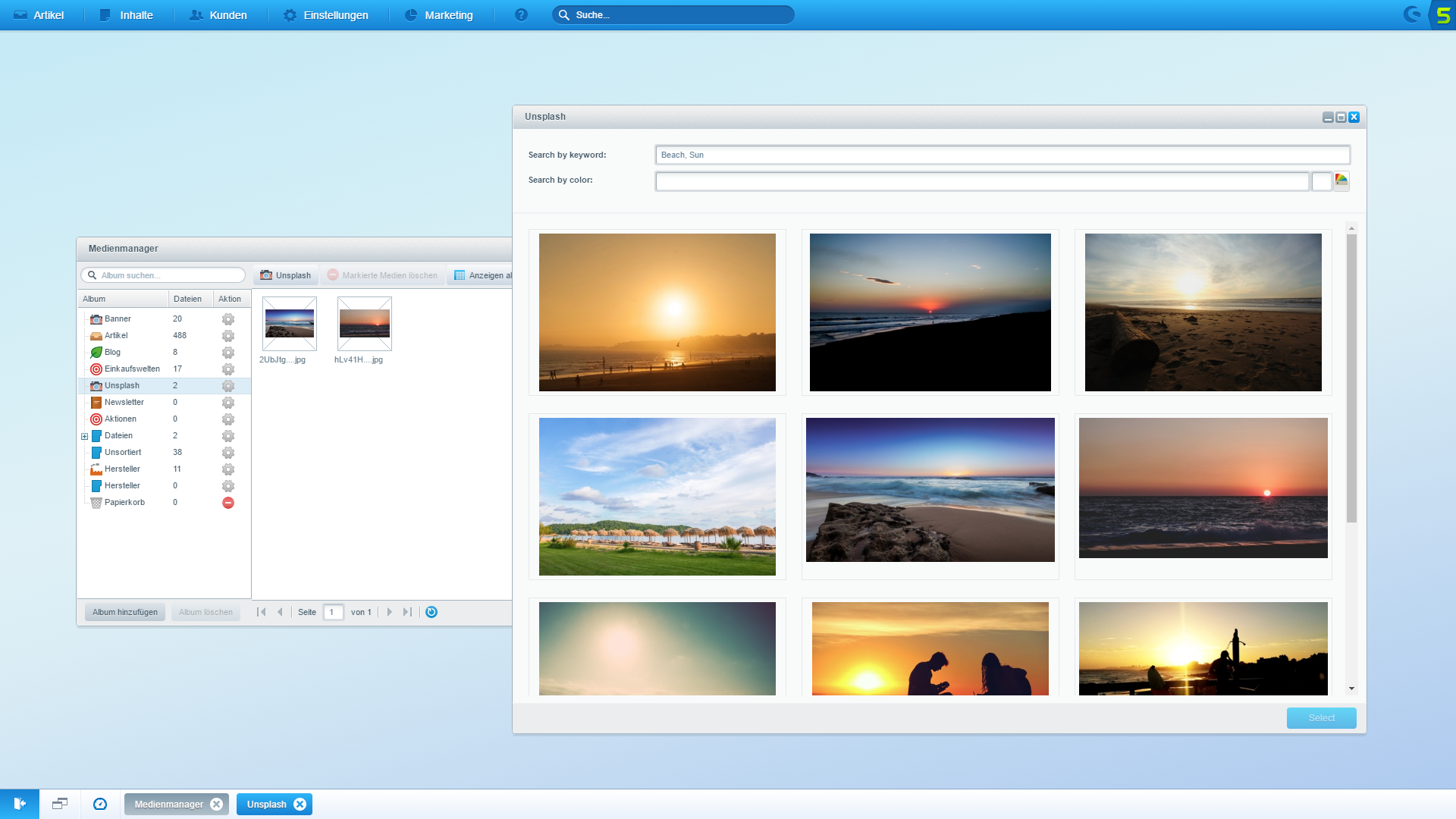Viewport: 1456px width, 819px height.
Task: Click the white color swatch box
Action: [x=1321, y=181]
